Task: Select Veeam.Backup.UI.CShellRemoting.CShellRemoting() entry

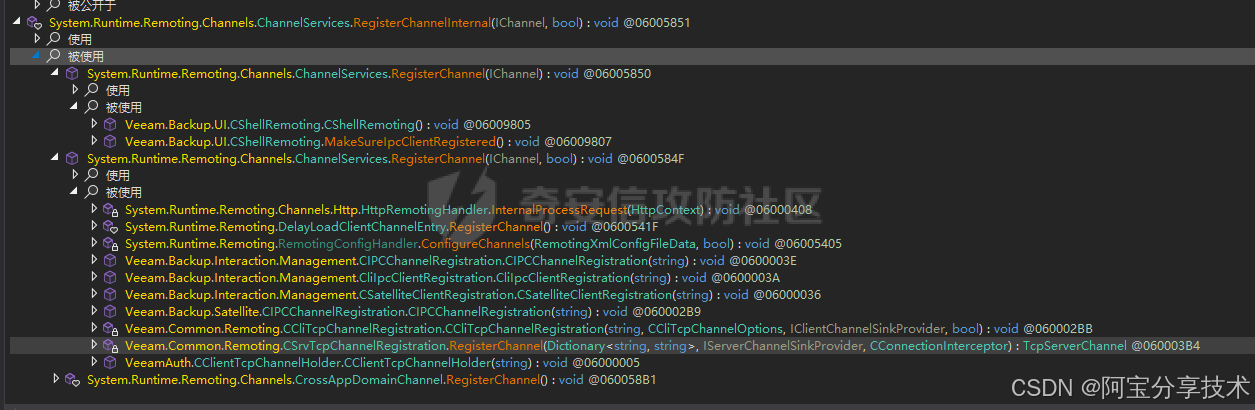Action: tap(328, 124)
